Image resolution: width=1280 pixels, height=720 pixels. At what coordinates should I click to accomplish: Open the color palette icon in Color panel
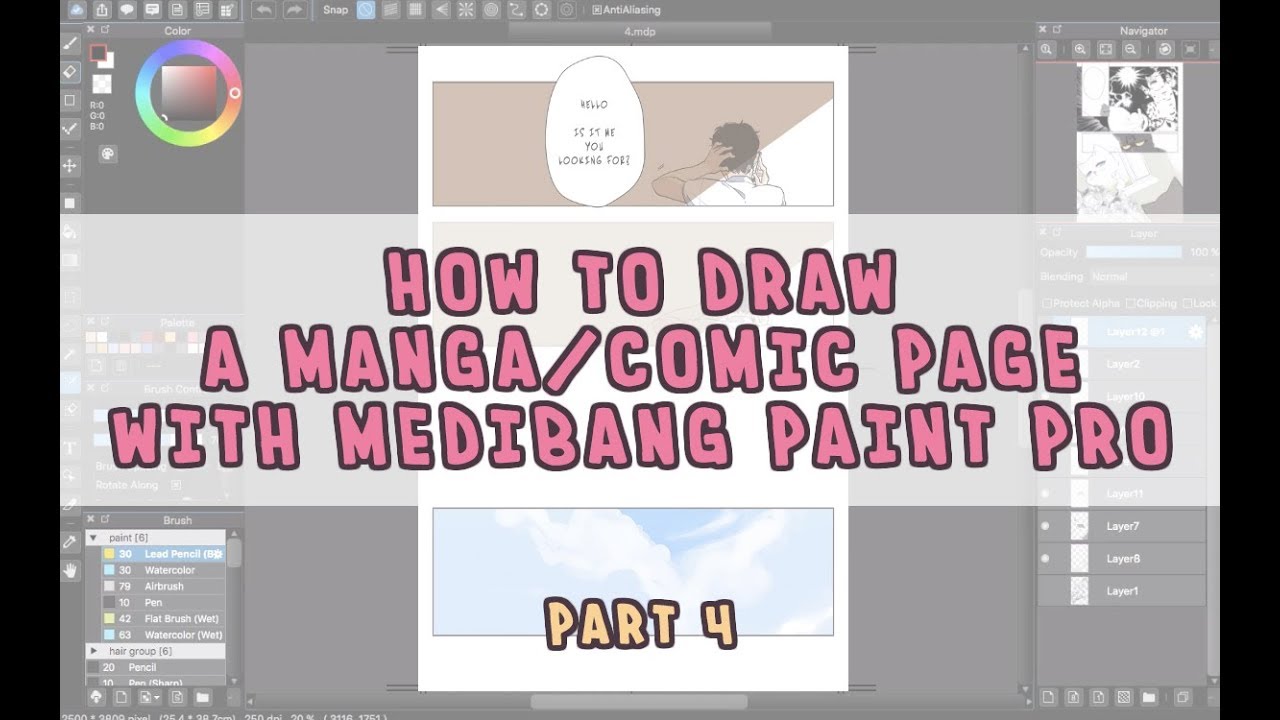(108, 153)
